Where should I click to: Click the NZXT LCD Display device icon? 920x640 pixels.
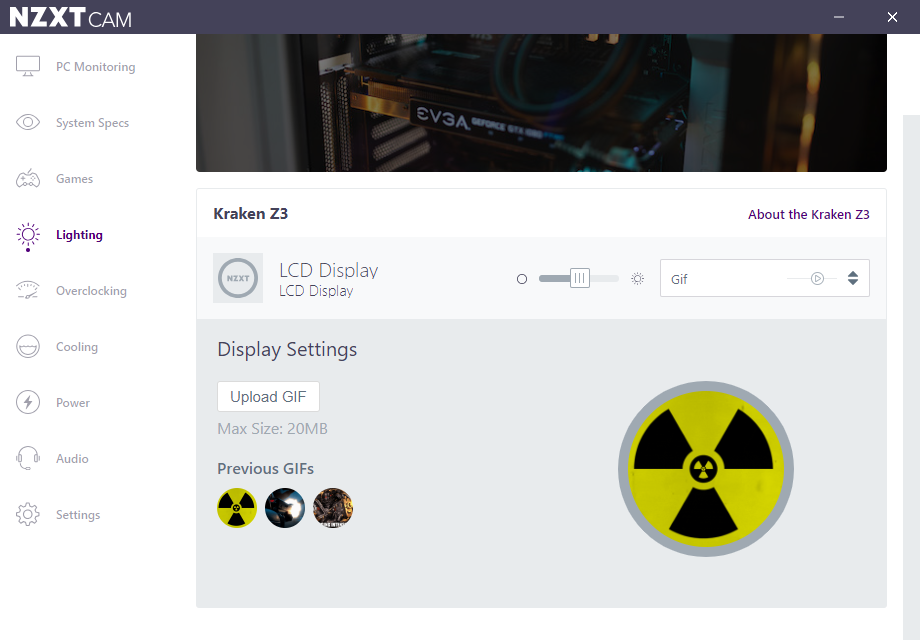point(238,278)
